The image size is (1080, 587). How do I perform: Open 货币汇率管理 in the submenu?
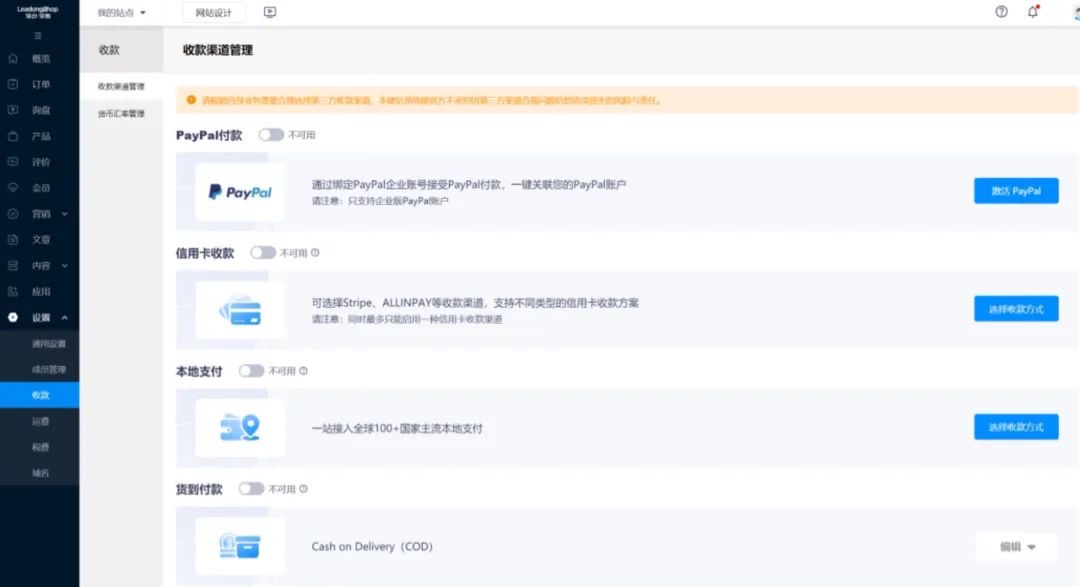(121, 113)
